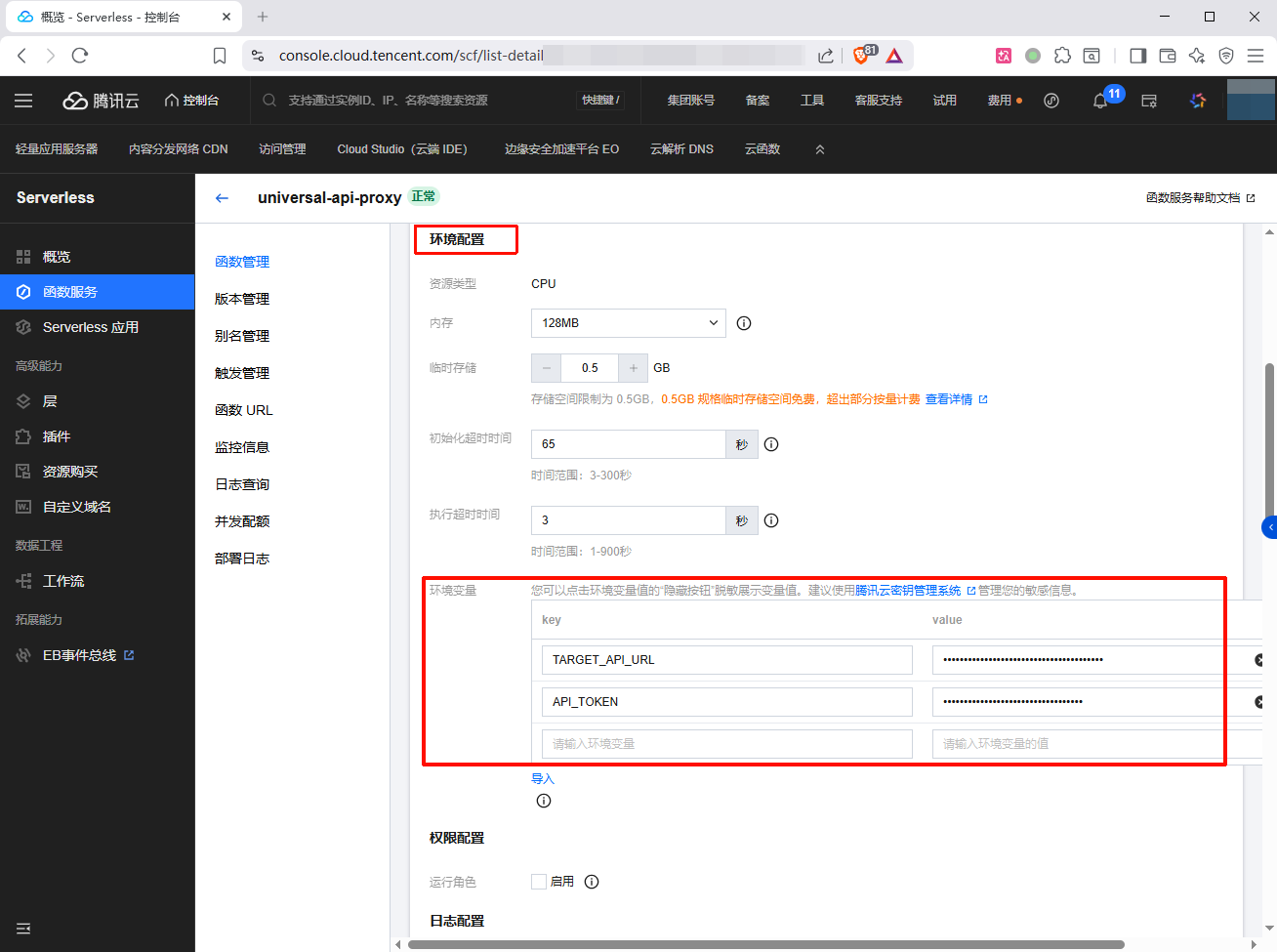Switch to 日志查询 tab

point(242,484)
